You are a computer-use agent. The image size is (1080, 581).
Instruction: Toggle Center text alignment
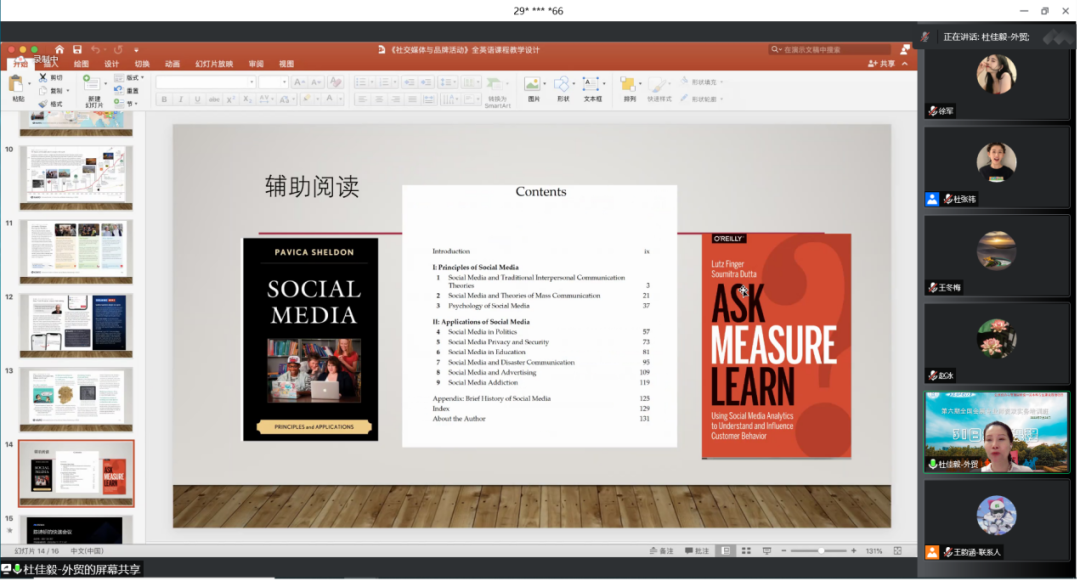click(x=379, y=99)
